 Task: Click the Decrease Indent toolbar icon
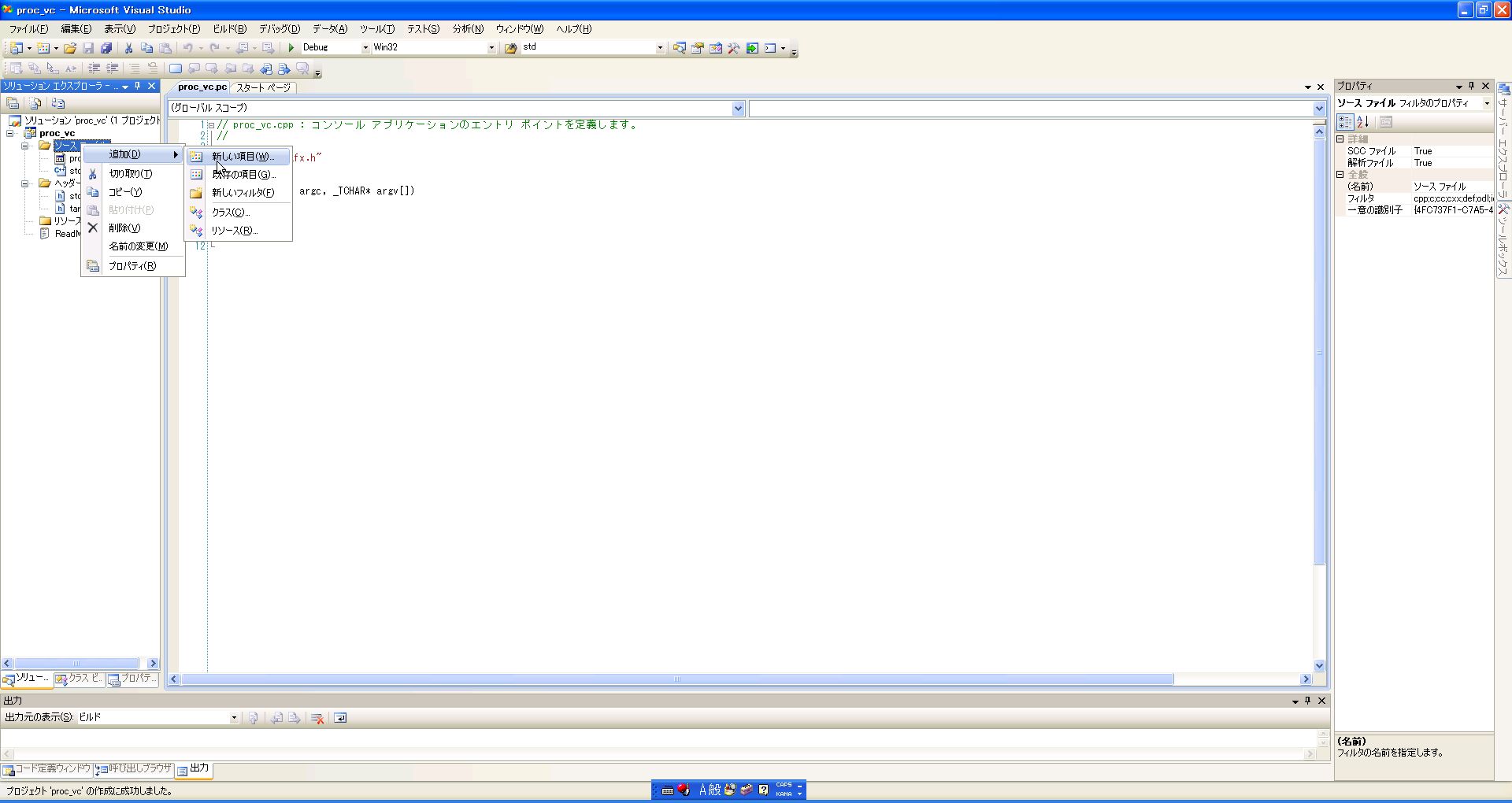(x=94, y=68)
